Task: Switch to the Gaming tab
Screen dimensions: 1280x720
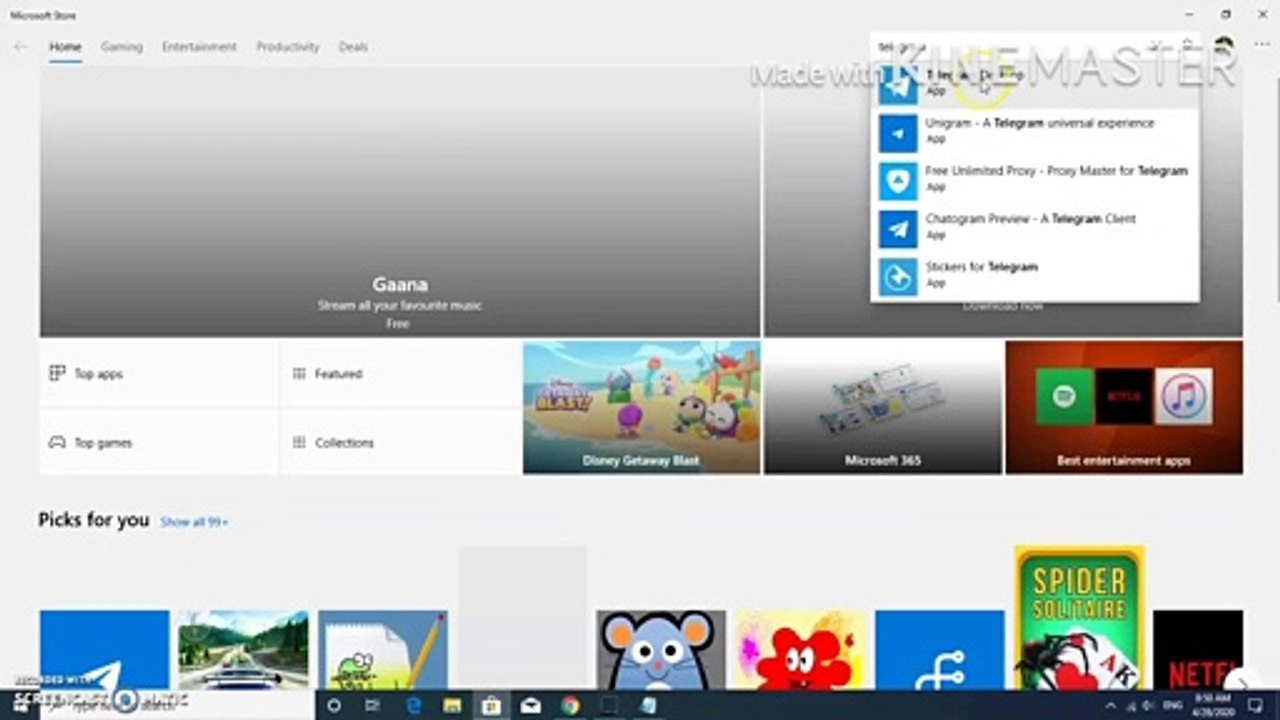Action: click(x=121, y=47)
